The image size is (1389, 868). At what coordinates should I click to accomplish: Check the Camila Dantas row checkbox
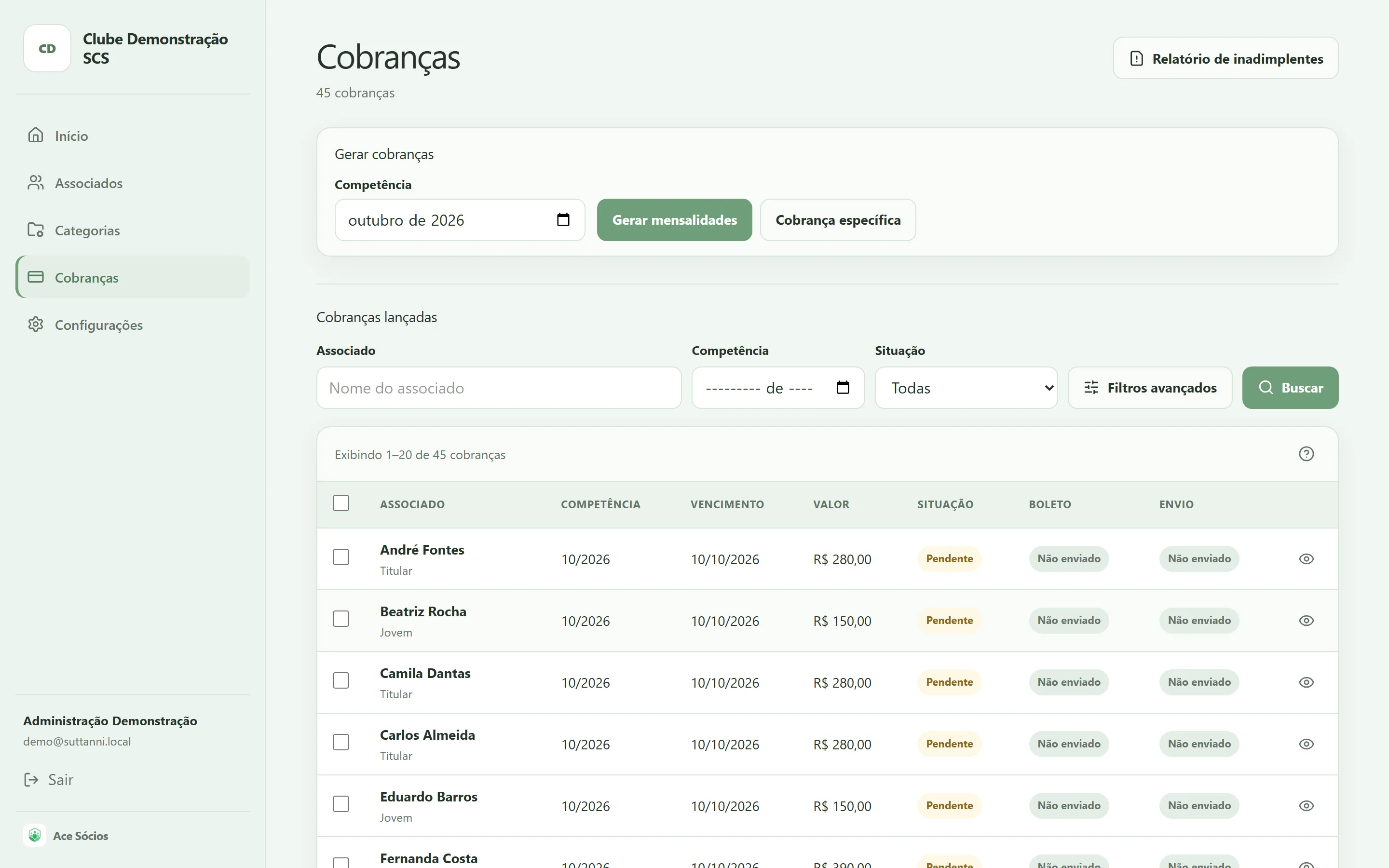341,680
